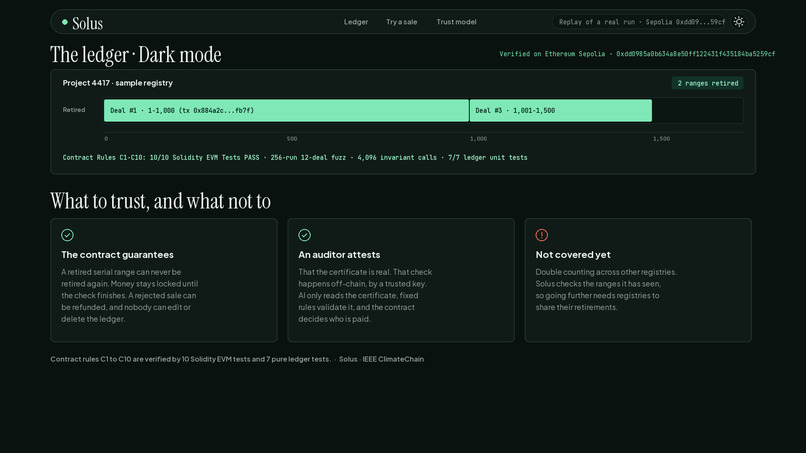Click the What to trust, and what not to heading

tap(160, 202)
